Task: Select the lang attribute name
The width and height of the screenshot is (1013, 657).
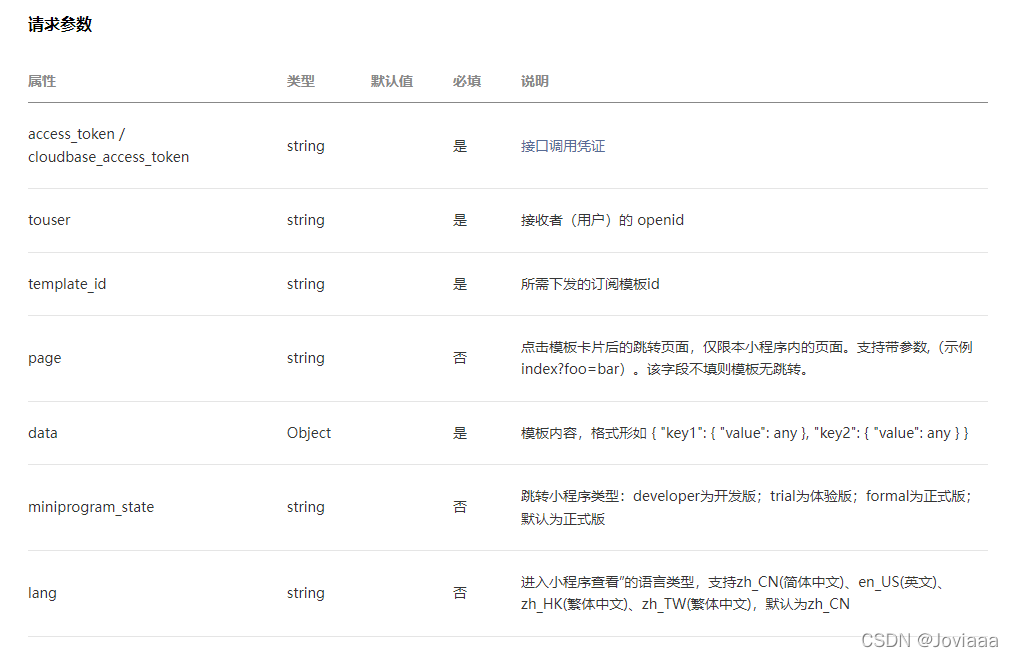Action: click(42, 593)
